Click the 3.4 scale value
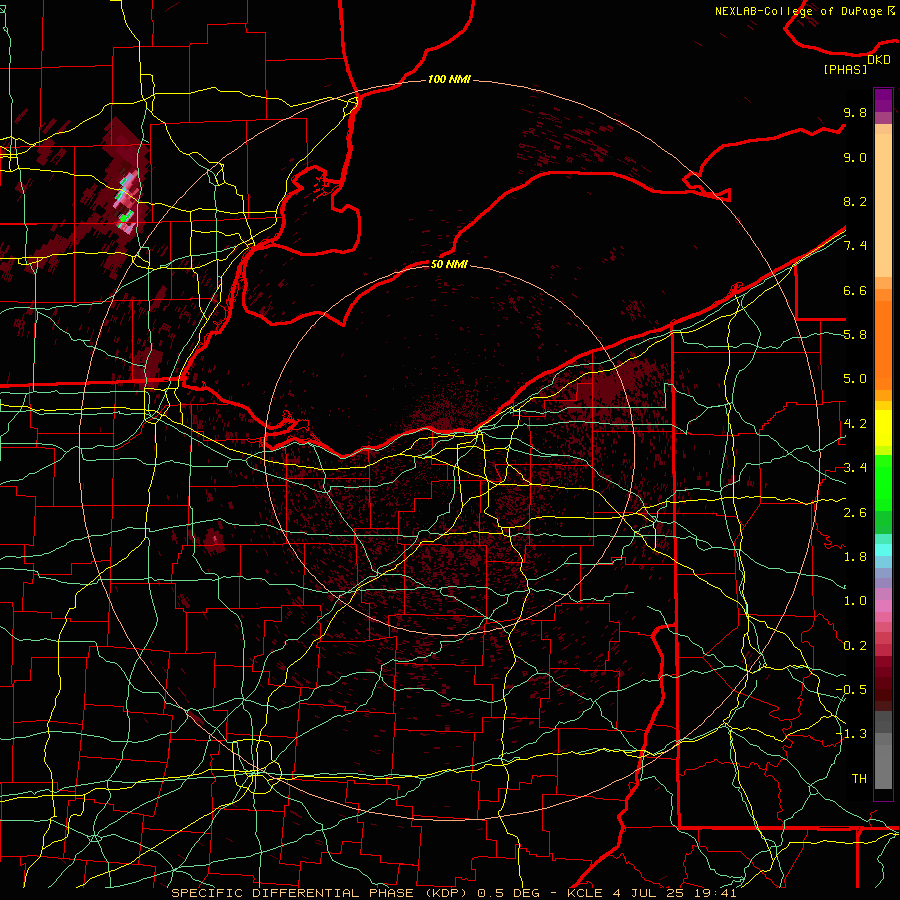This screenshot has height=900, width=900. 855,468
